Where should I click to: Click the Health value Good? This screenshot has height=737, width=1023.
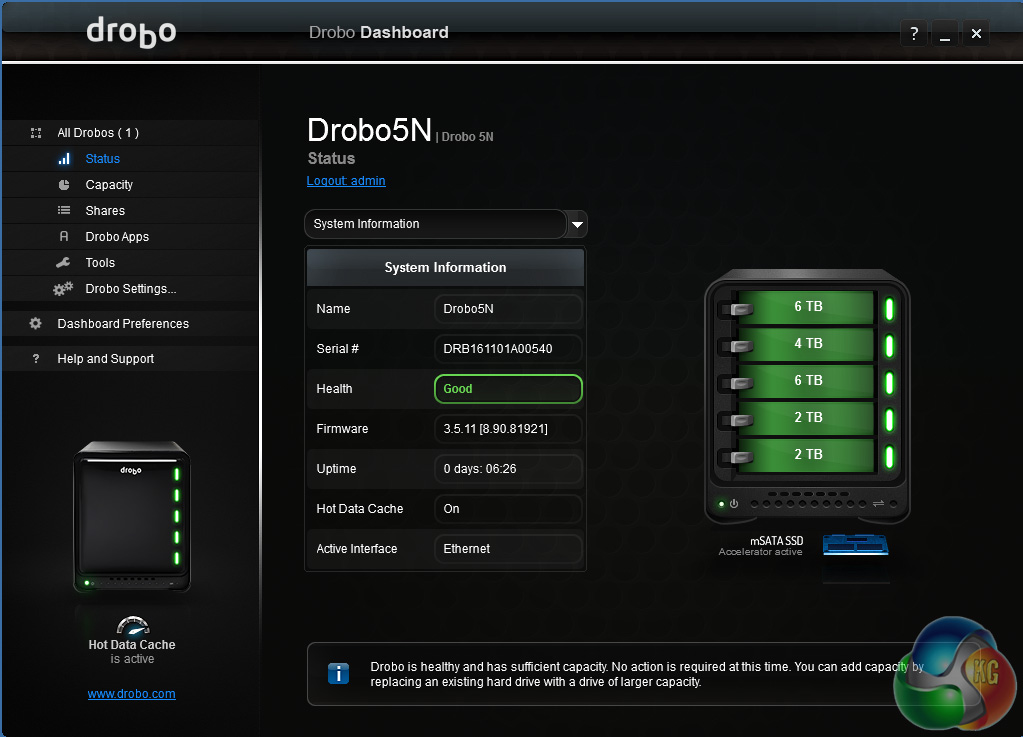(508, 389)
